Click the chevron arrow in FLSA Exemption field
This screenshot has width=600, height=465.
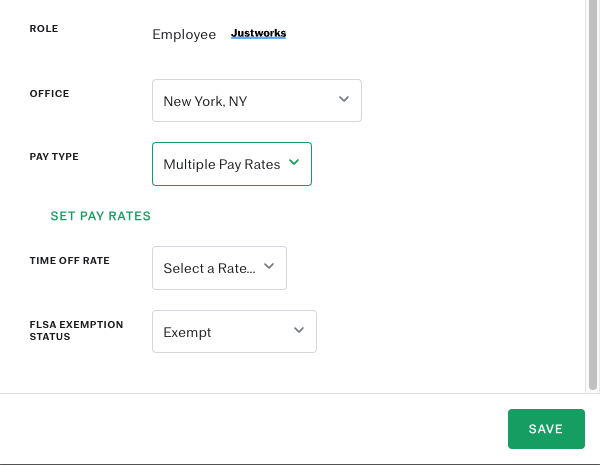[299, 330]
